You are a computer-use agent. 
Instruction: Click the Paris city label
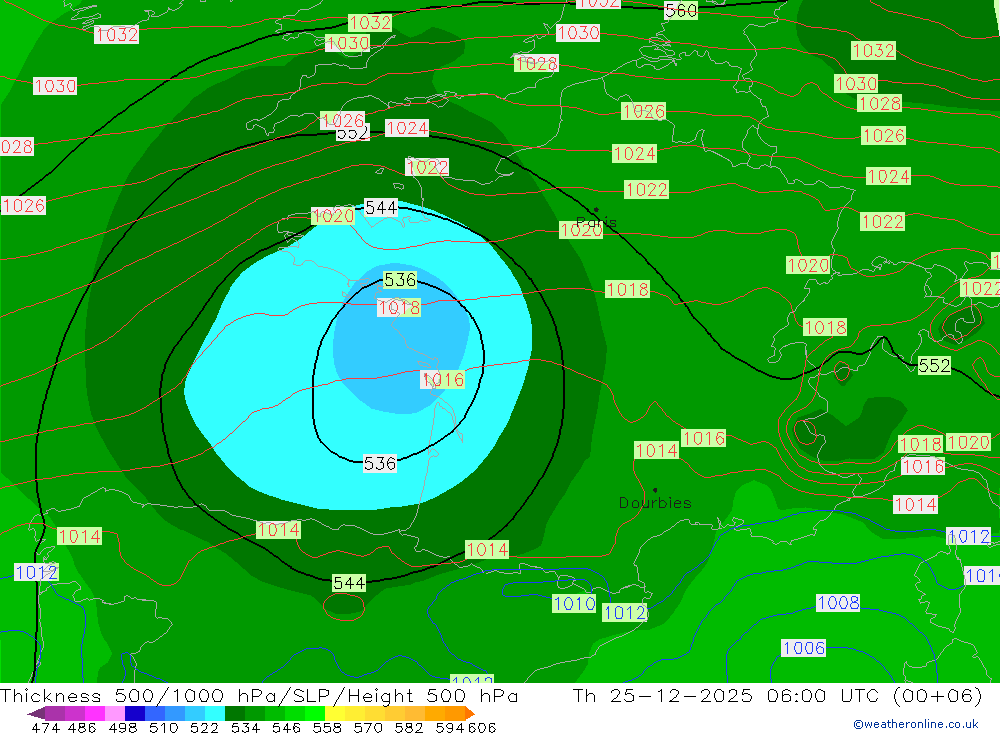pos(596,222)
